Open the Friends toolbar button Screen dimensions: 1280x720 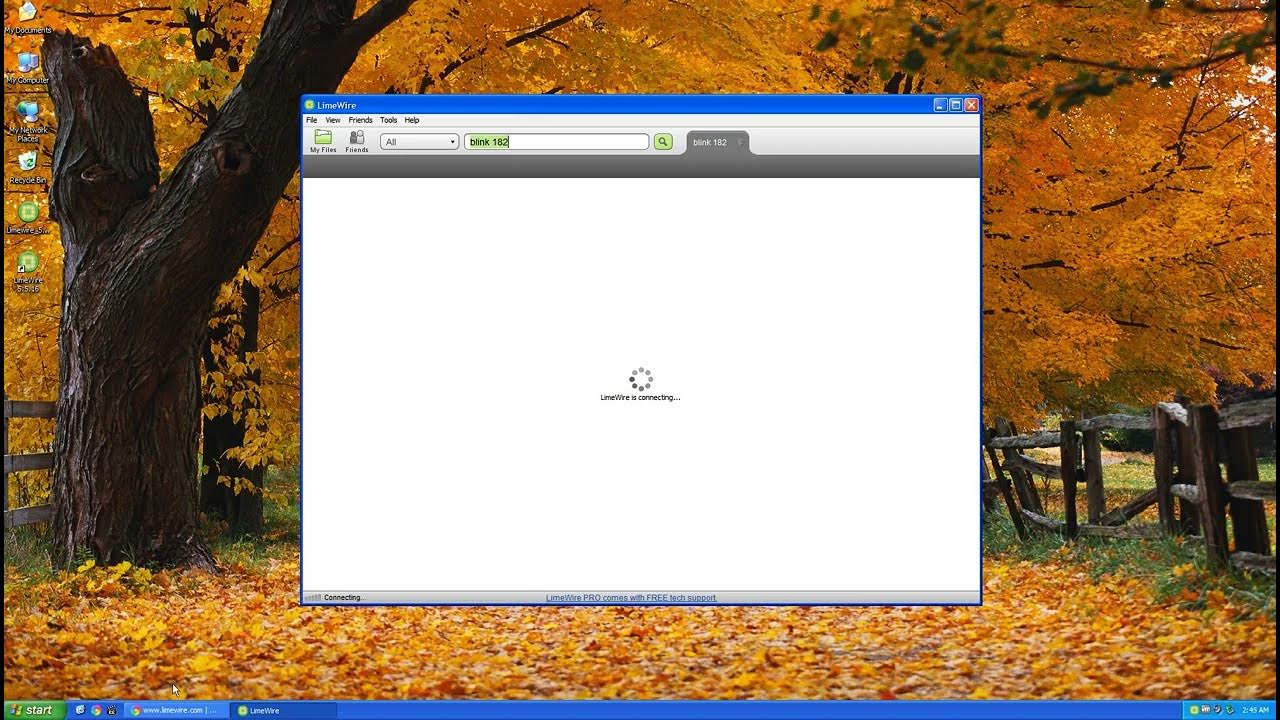tap(357, 141)
